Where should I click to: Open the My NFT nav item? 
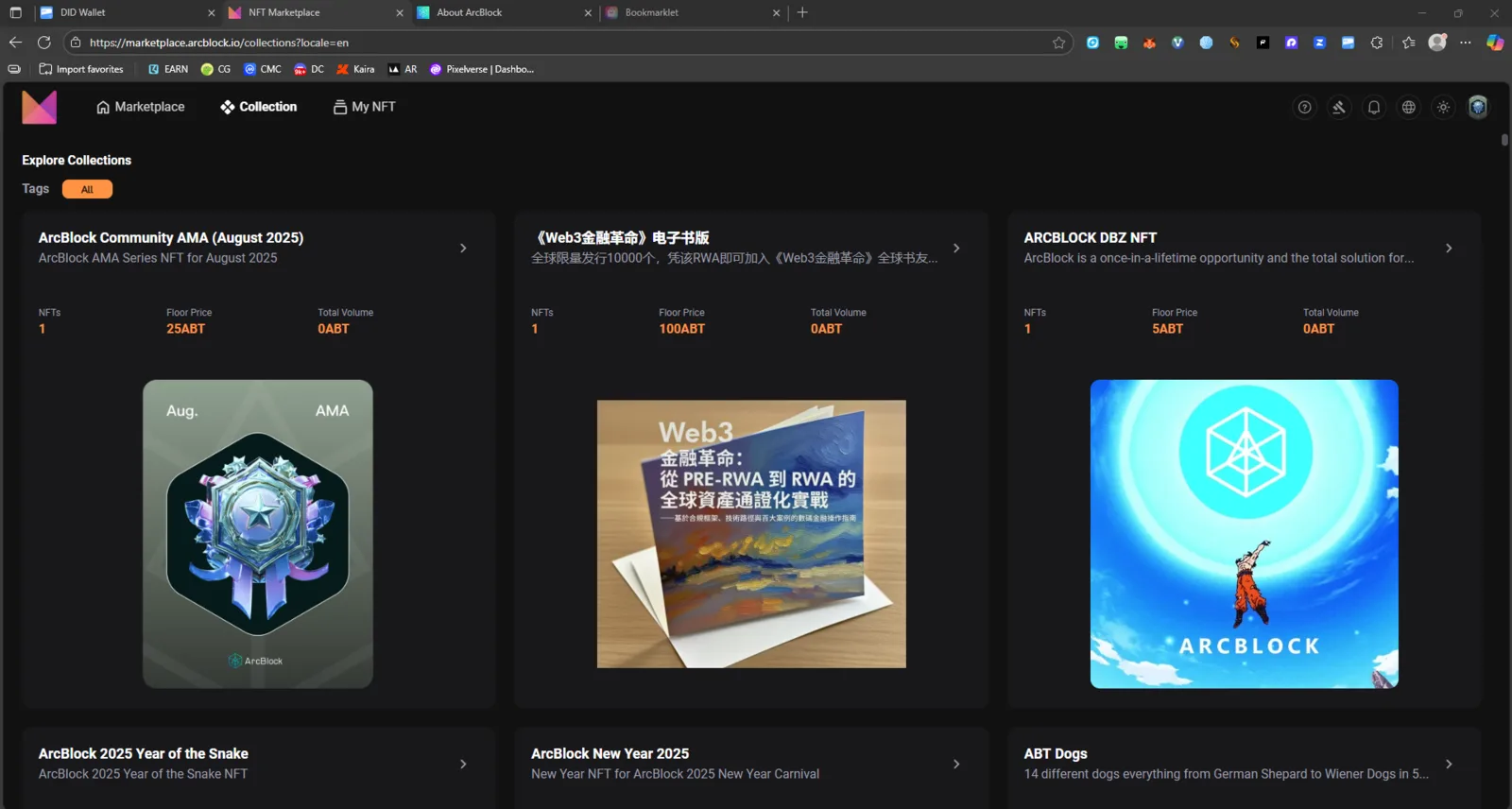point(364,107)
